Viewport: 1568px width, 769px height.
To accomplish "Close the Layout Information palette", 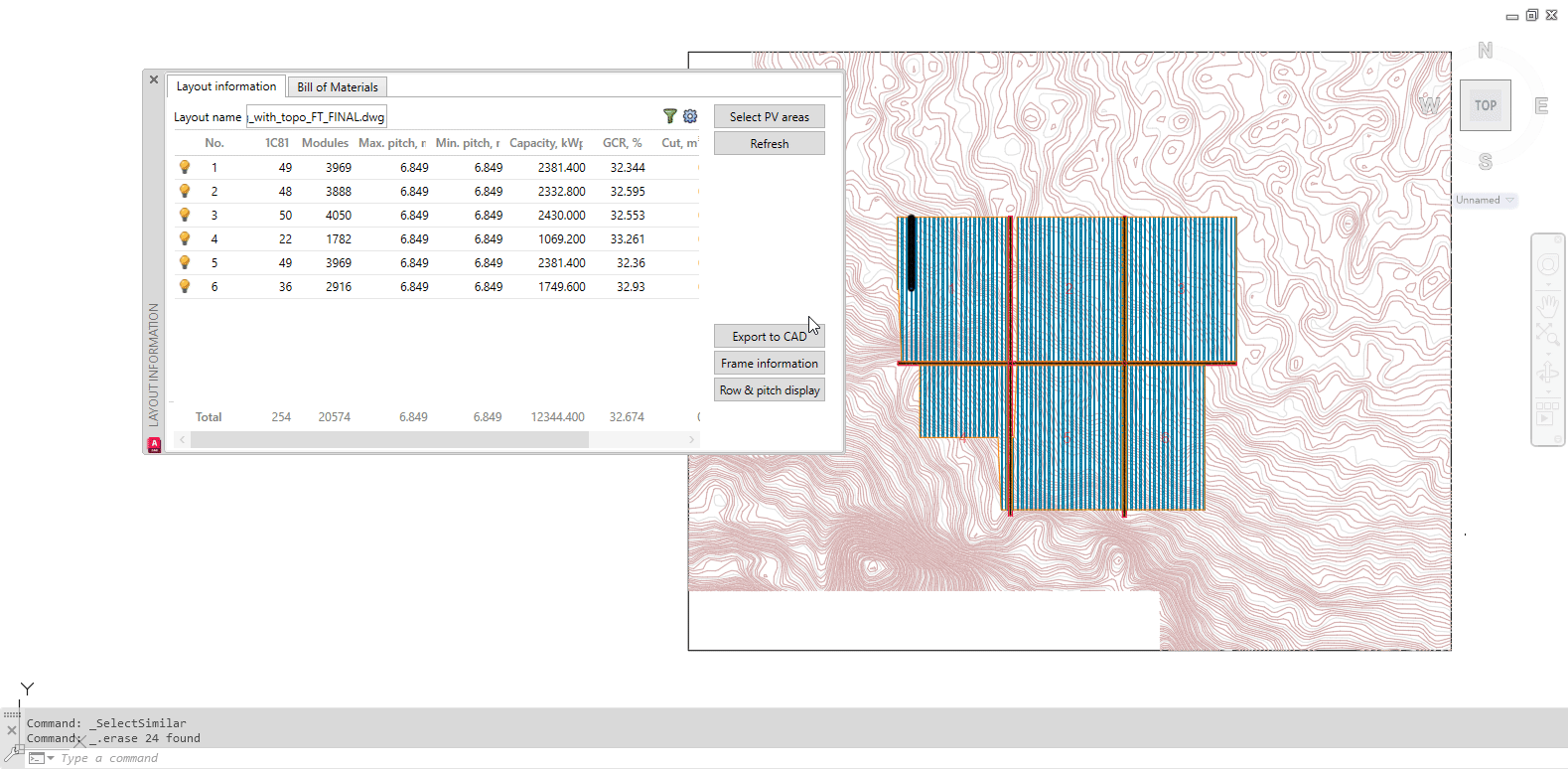I will [x=154, y=79].
